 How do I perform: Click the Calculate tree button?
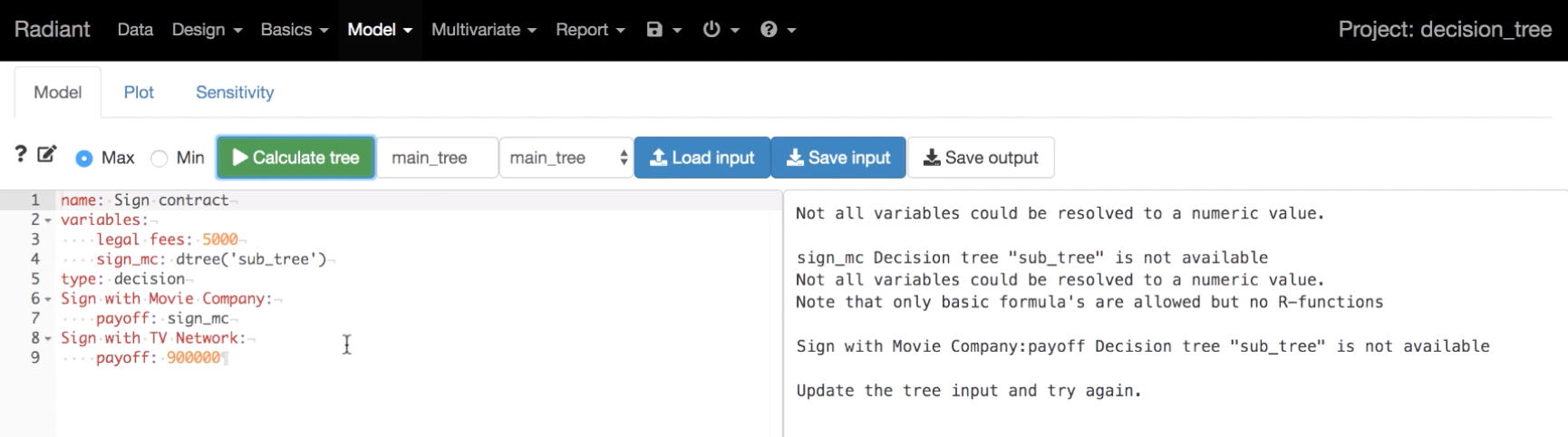point(296,158)
